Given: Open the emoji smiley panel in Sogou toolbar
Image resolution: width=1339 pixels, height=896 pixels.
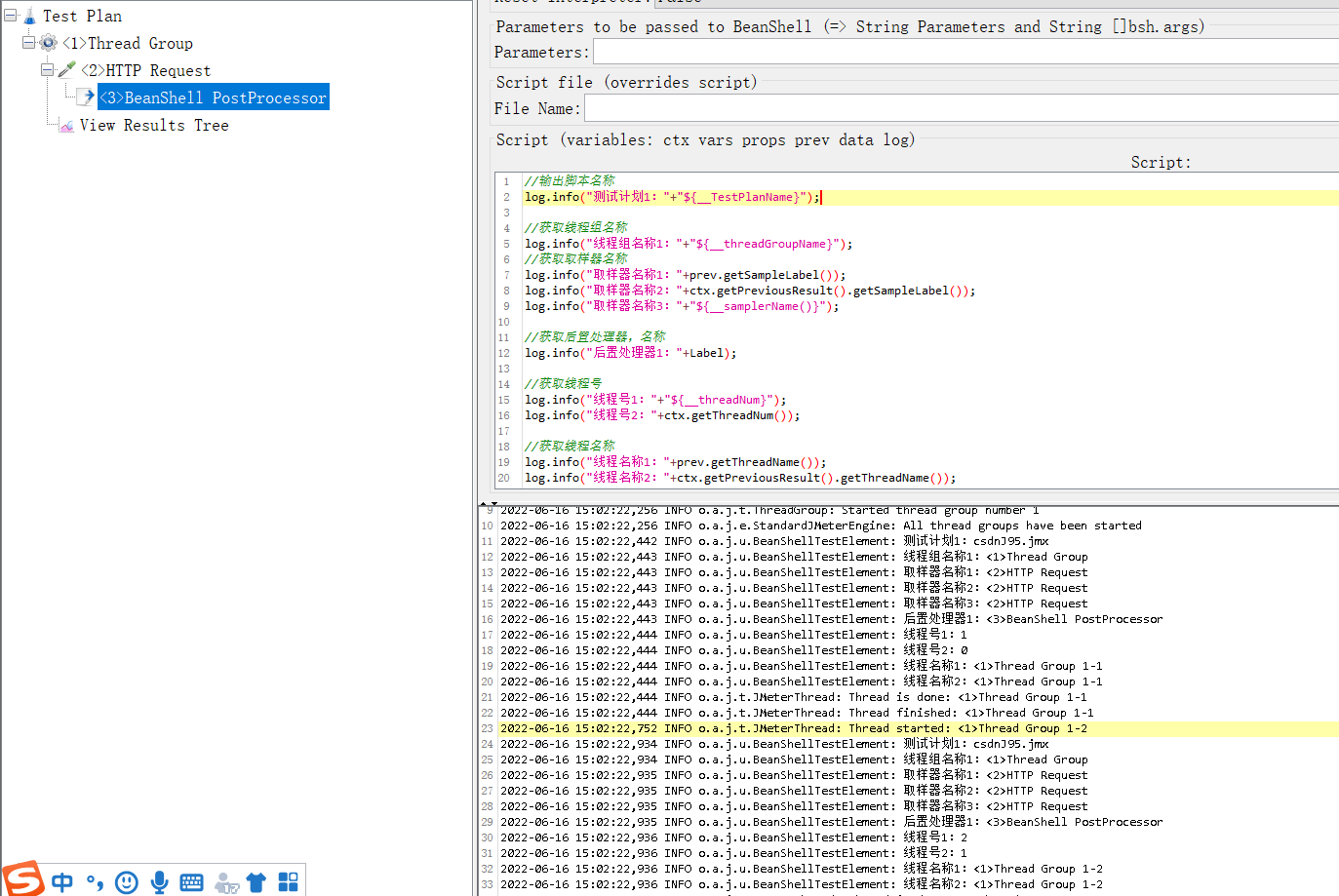Looking at the screenshot, I should click(x=127, y=882).
